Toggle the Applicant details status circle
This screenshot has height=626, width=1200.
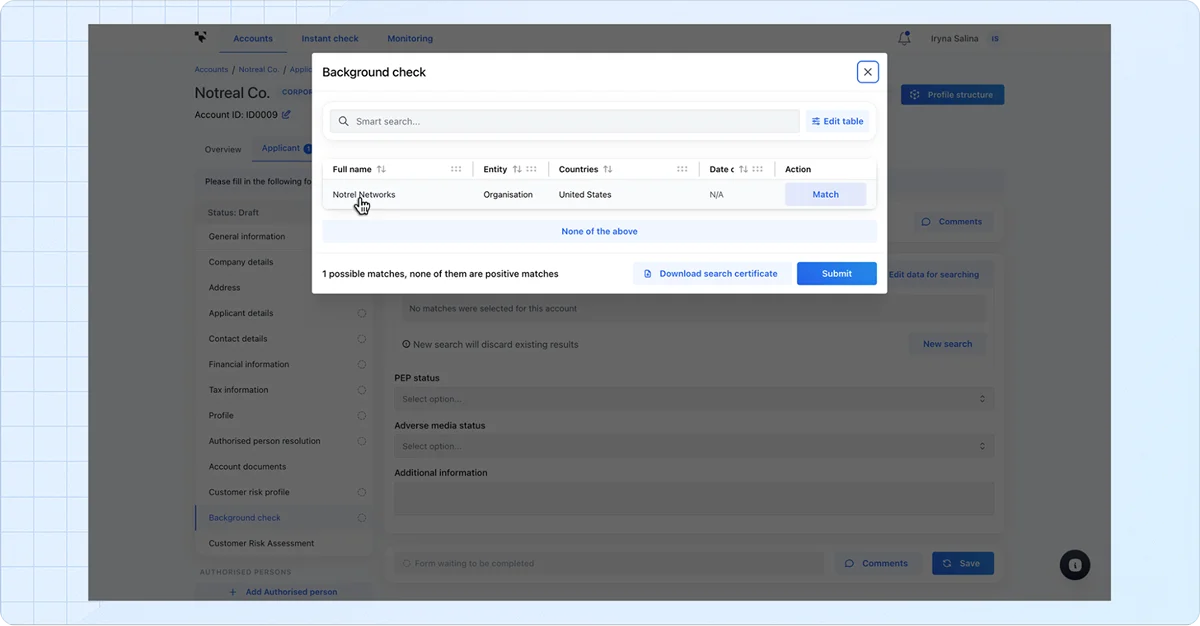(362, 313)
